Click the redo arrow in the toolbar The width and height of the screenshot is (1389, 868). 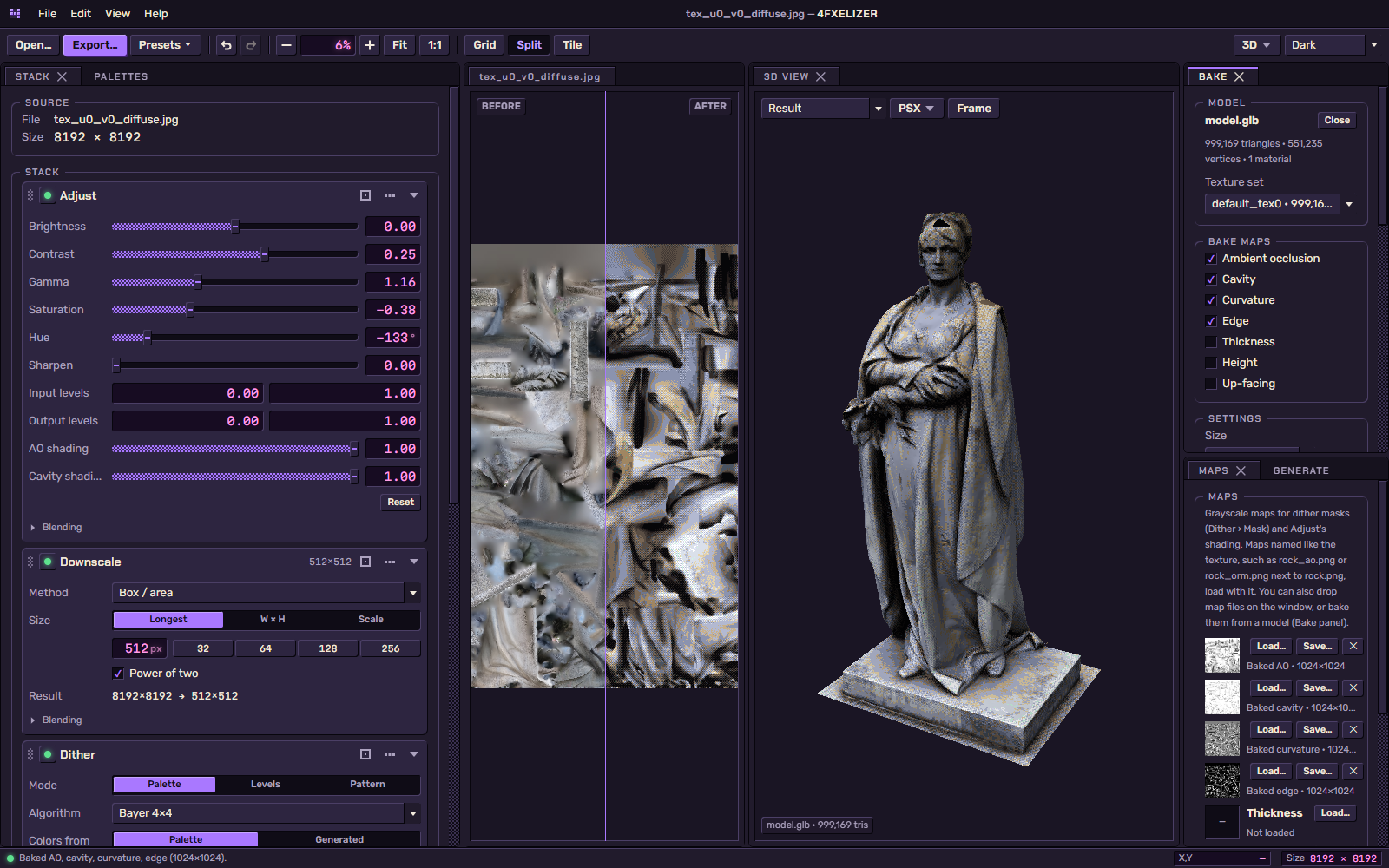[x=251, y=45]
